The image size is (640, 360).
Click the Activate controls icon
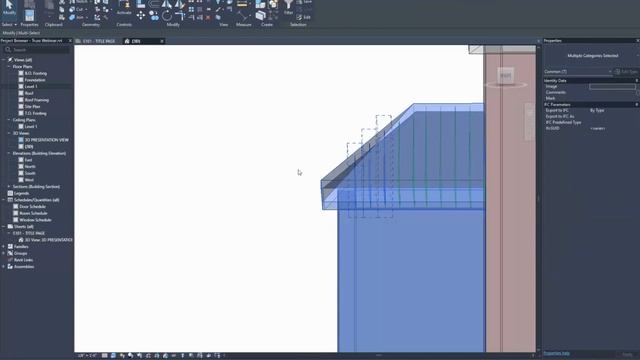coord(124,7)
